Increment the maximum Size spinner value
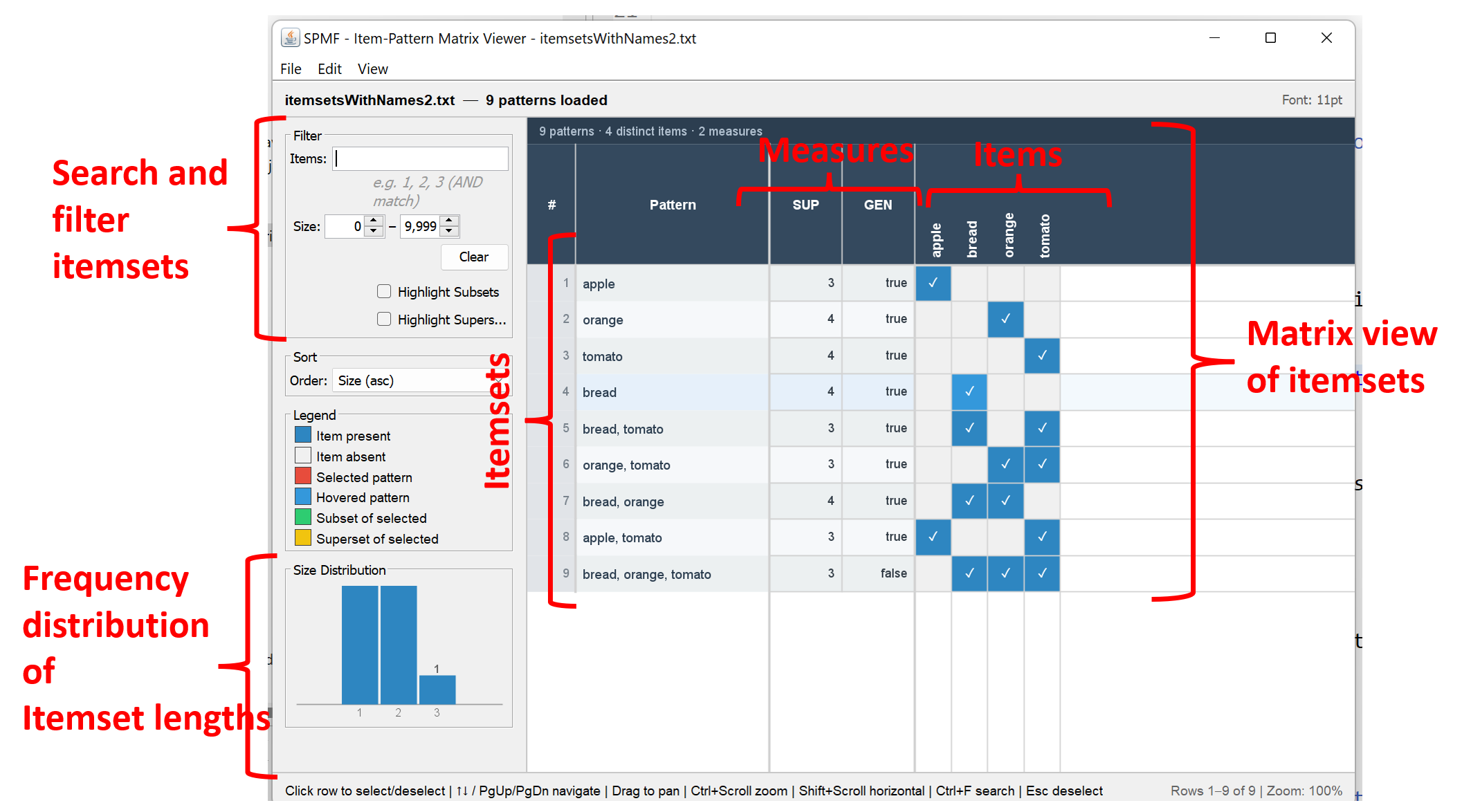This screenshot has height=812, width=1462. pyautogui.click(x=449, y=221)
